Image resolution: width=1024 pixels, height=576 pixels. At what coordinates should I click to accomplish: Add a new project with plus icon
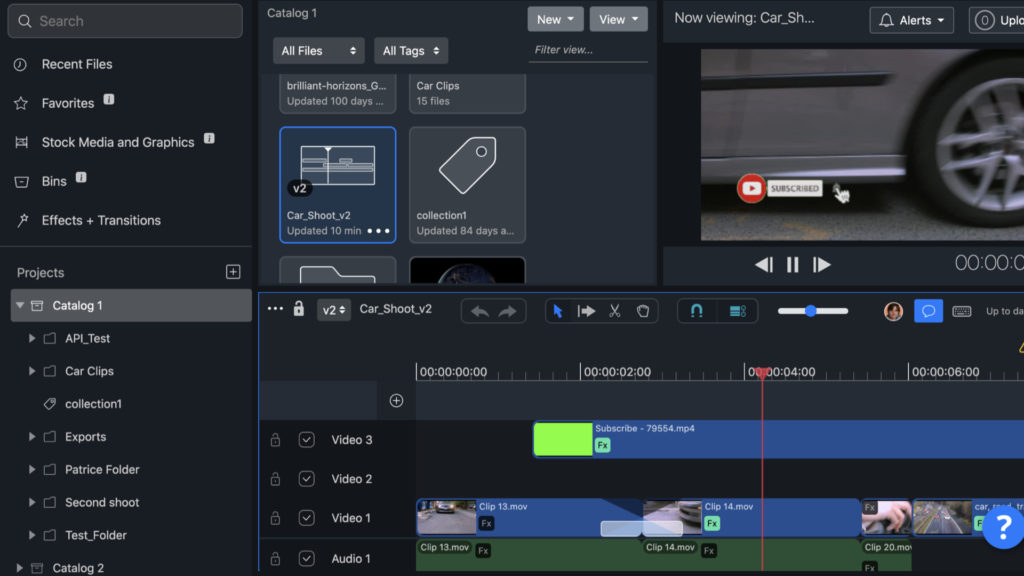pos(233,272)
